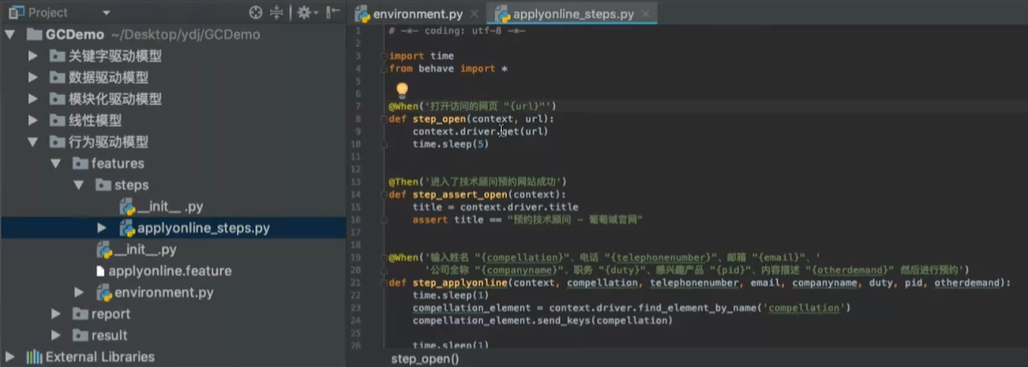The height and width of the screenshot is (367, 1028).
Task: Close the environment.py tab
Action: [x=475, y=14]
